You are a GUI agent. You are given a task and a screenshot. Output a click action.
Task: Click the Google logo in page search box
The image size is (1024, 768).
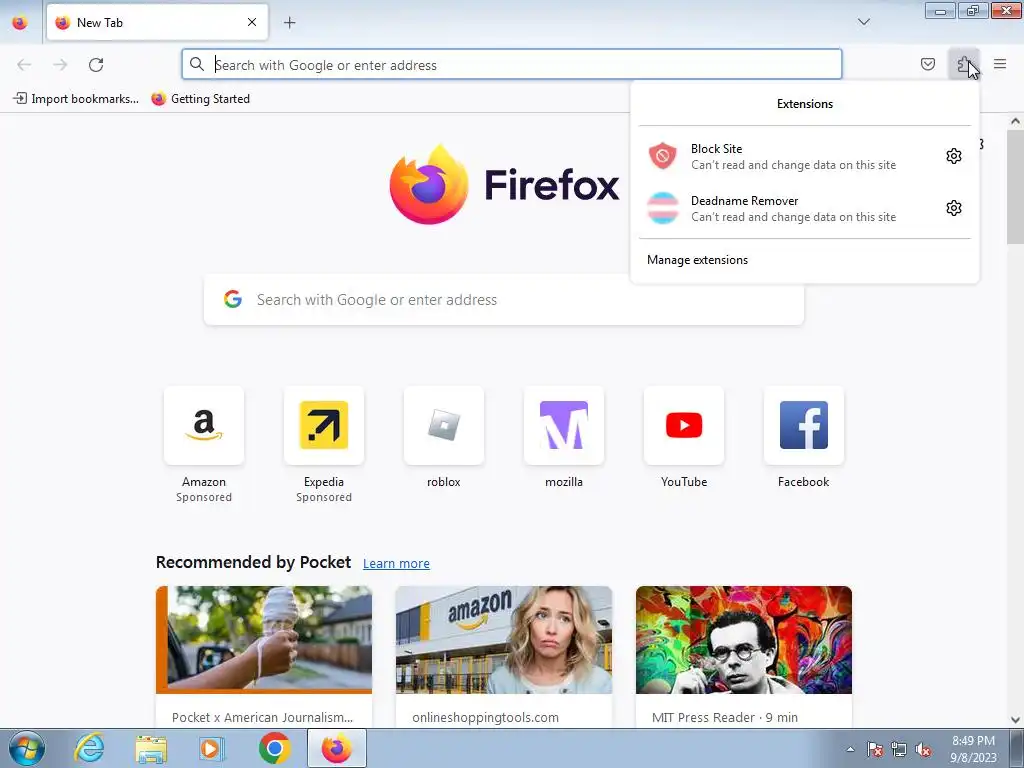coord(232,299)
